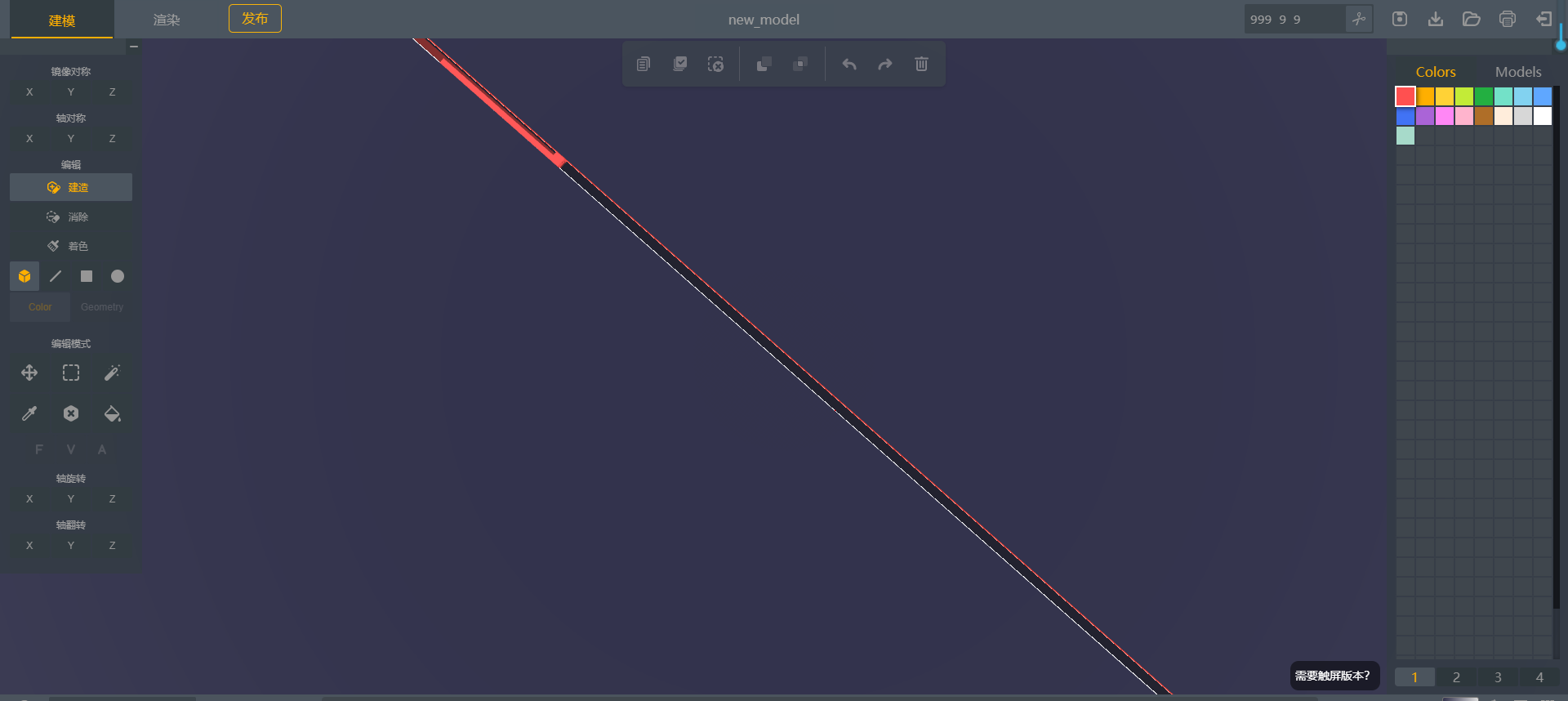Select the 建造 (build) tool
Viewport: 1568px width, 701px height.
tap(71, 187)
